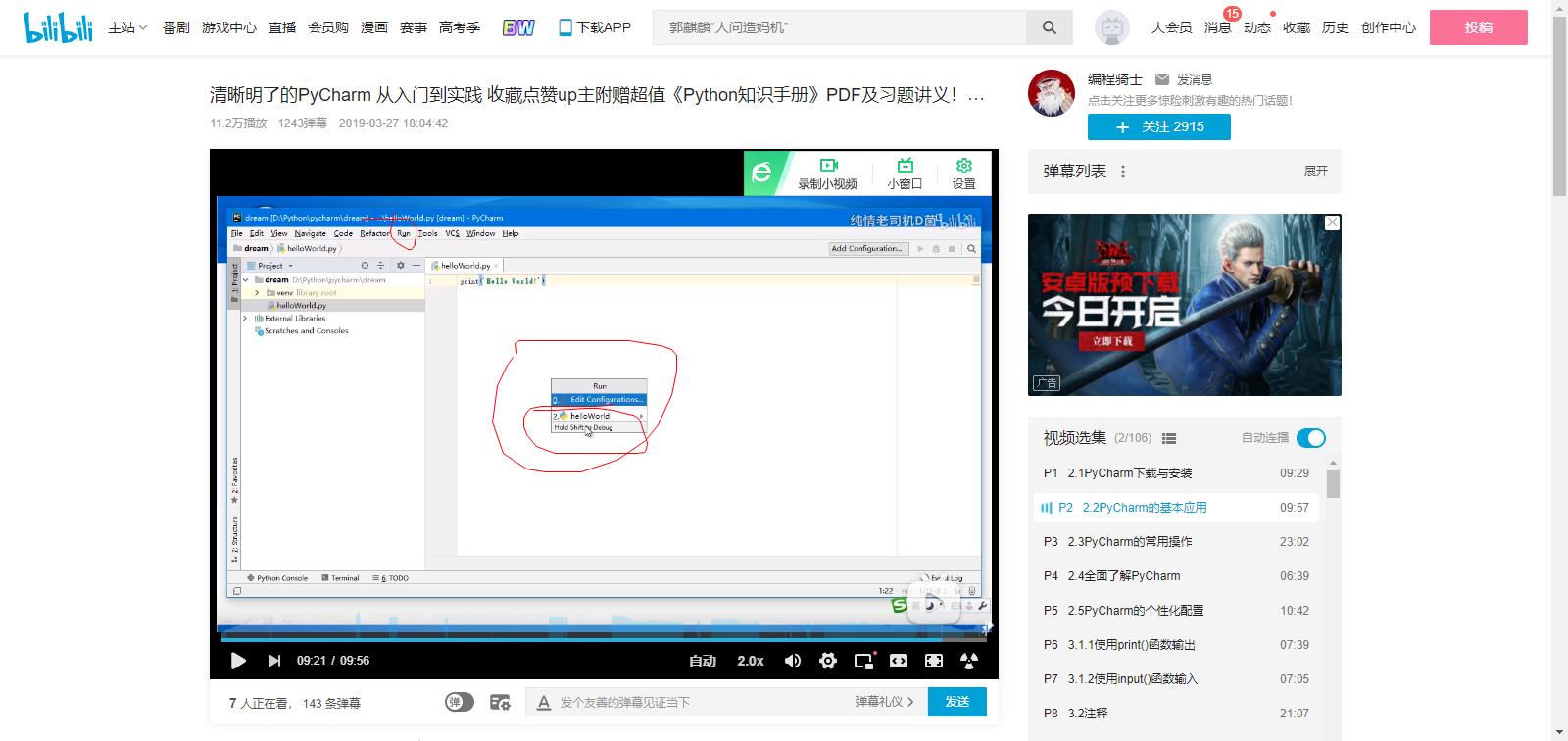This screenshot has width=1568, height=741.
Task: Open 创作中心 link
Action: point(1389,27)
